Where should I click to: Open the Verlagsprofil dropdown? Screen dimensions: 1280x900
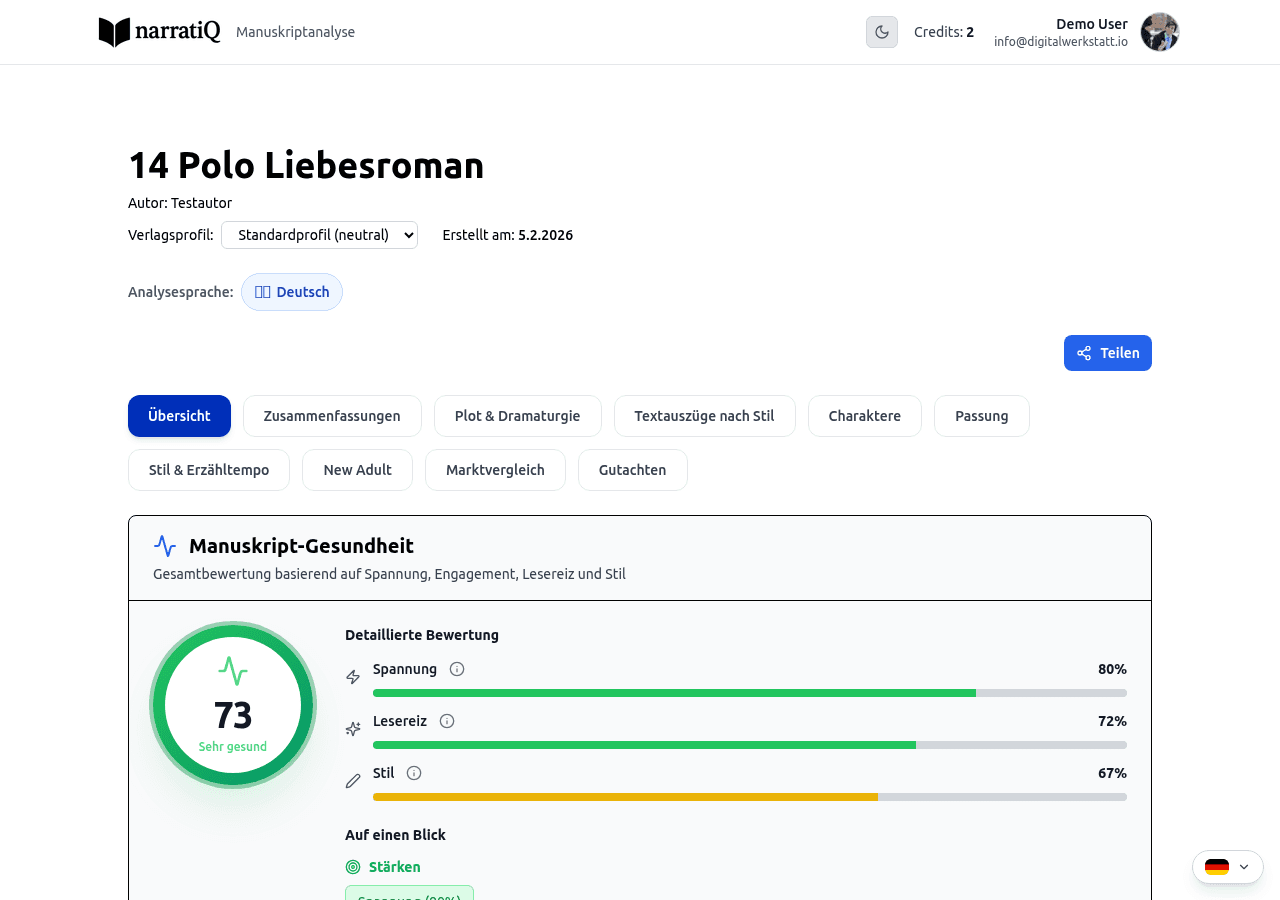click(319, 235)
